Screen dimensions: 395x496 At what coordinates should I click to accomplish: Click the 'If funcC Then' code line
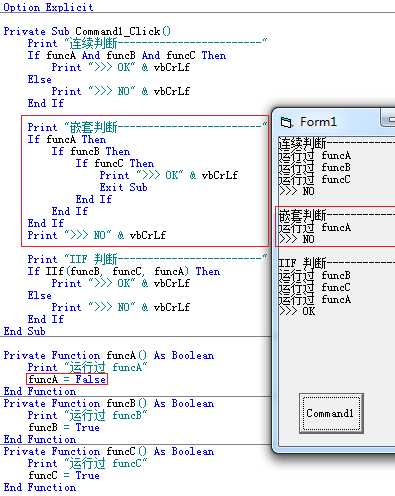point(115,163)
